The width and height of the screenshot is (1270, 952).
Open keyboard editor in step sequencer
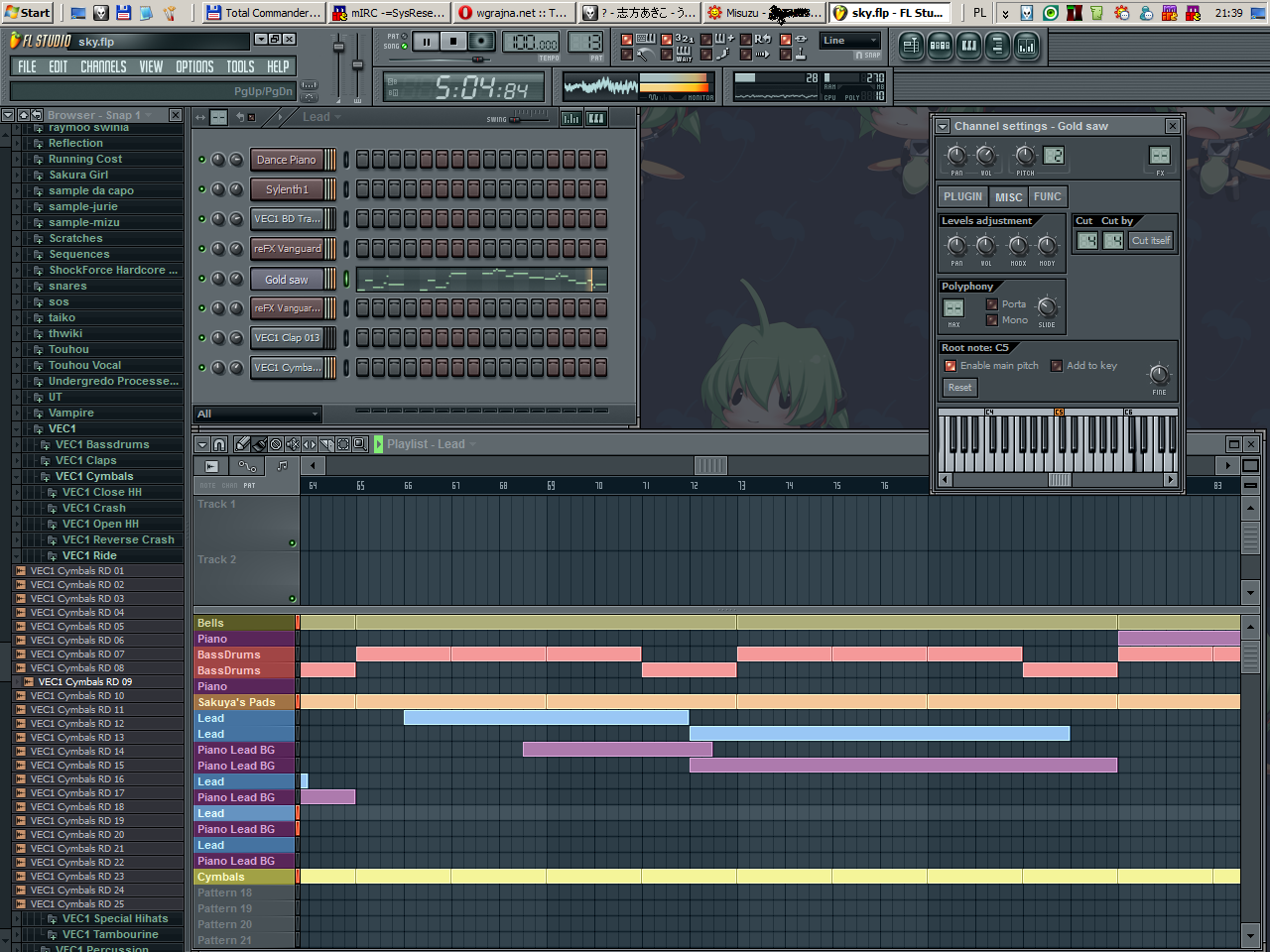(x=595, y=118)
